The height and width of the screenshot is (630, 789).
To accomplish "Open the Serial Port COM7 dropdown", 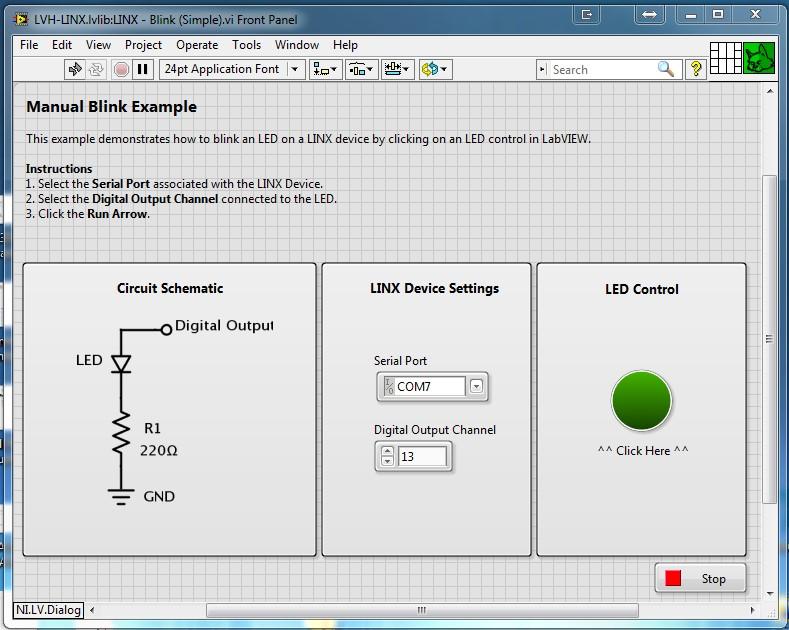I will pos(476,386).
